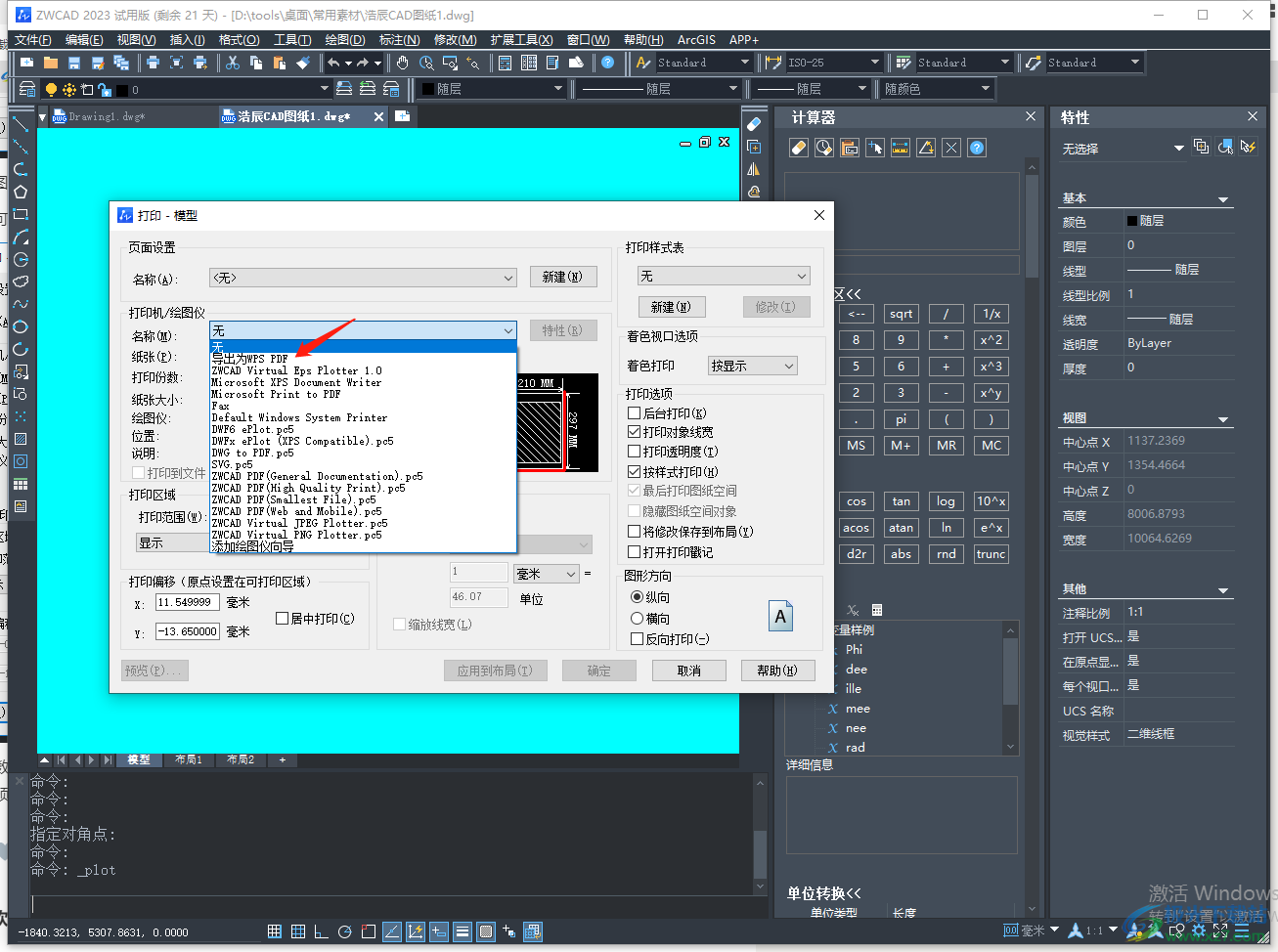Viewport: 1278px width, 952px height.
Task: Click the new drawing tab plus icon
Action: click(402, 116)
